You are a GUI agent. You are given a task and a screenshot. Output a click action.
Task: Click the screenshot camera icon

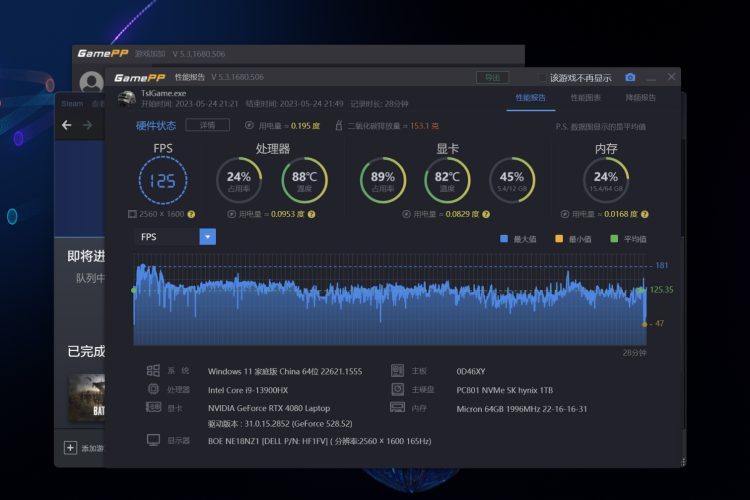(630, 77)
